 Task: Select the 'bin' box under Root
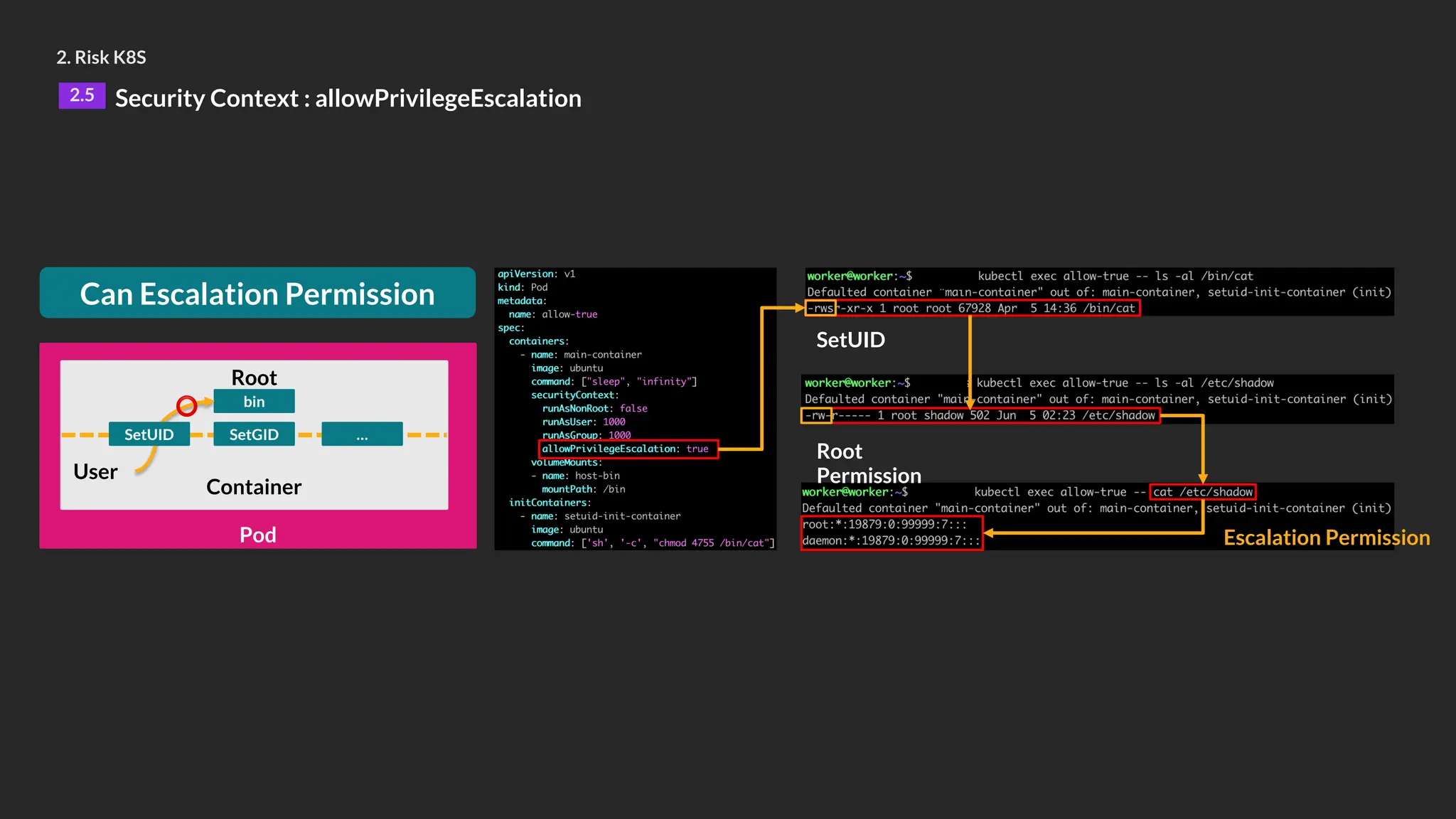pyautogui.click(x=254, y=401)
